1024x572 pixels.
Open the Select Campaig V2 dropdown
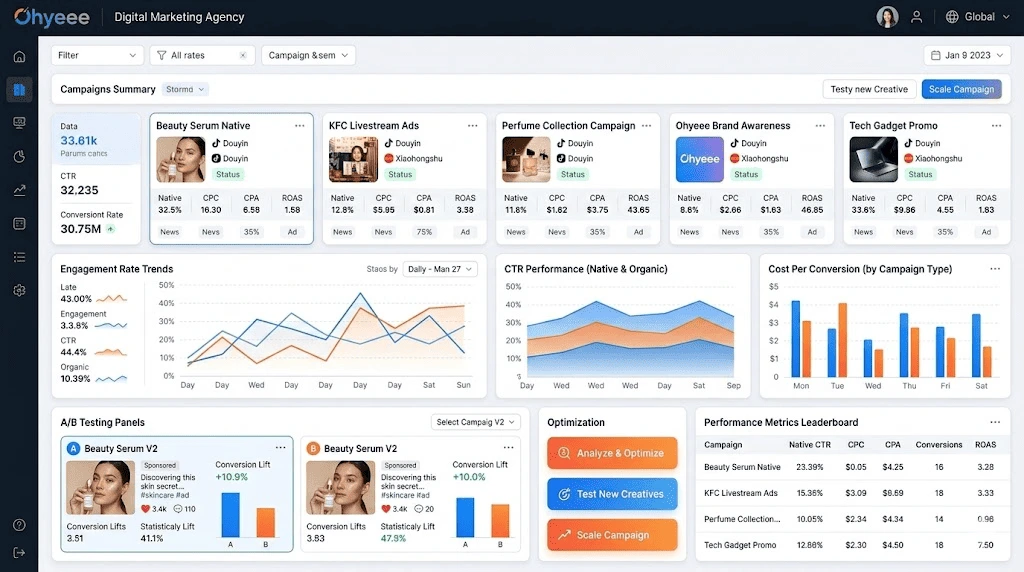point(475,422)
